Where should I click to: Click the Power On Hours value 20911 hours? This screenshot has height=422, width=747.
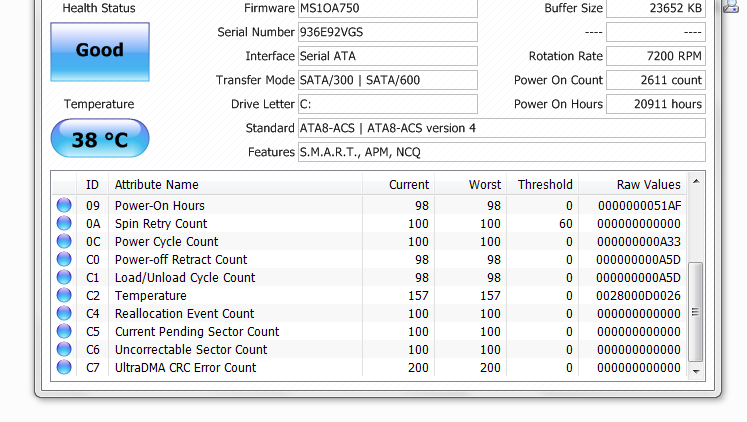[x=656, y=104]
